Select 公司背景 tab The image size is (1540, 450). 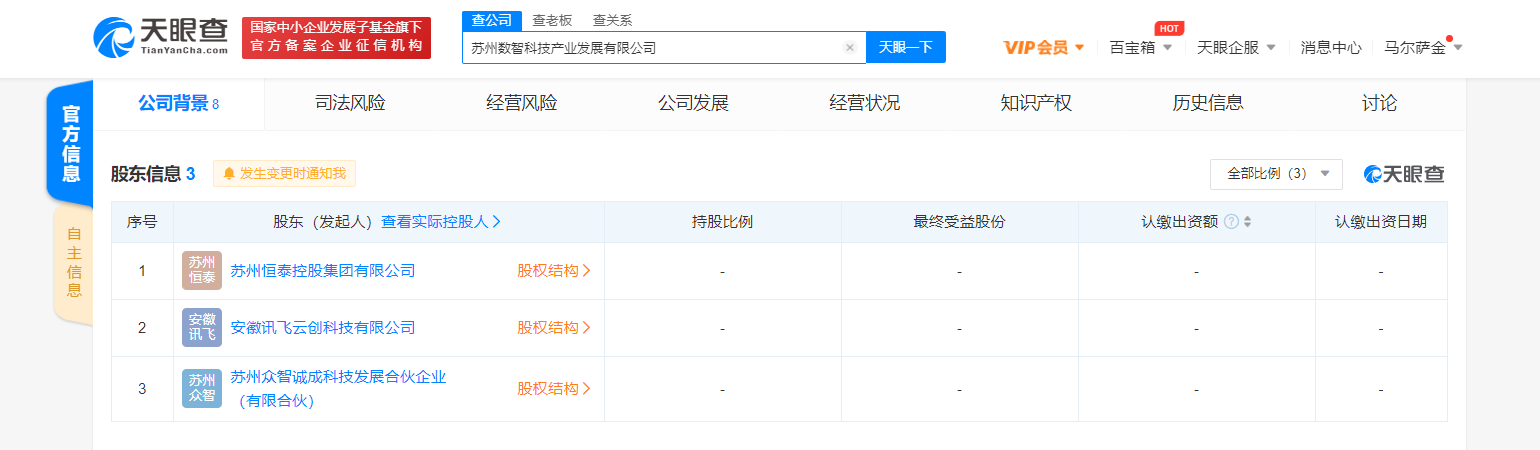click(178, 103)
